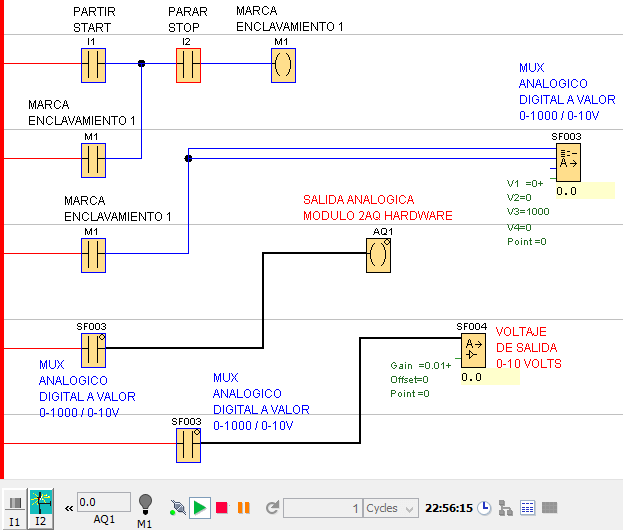Click the M1 flag lamp indicator
Screen dimensions: 625x530
145,504
